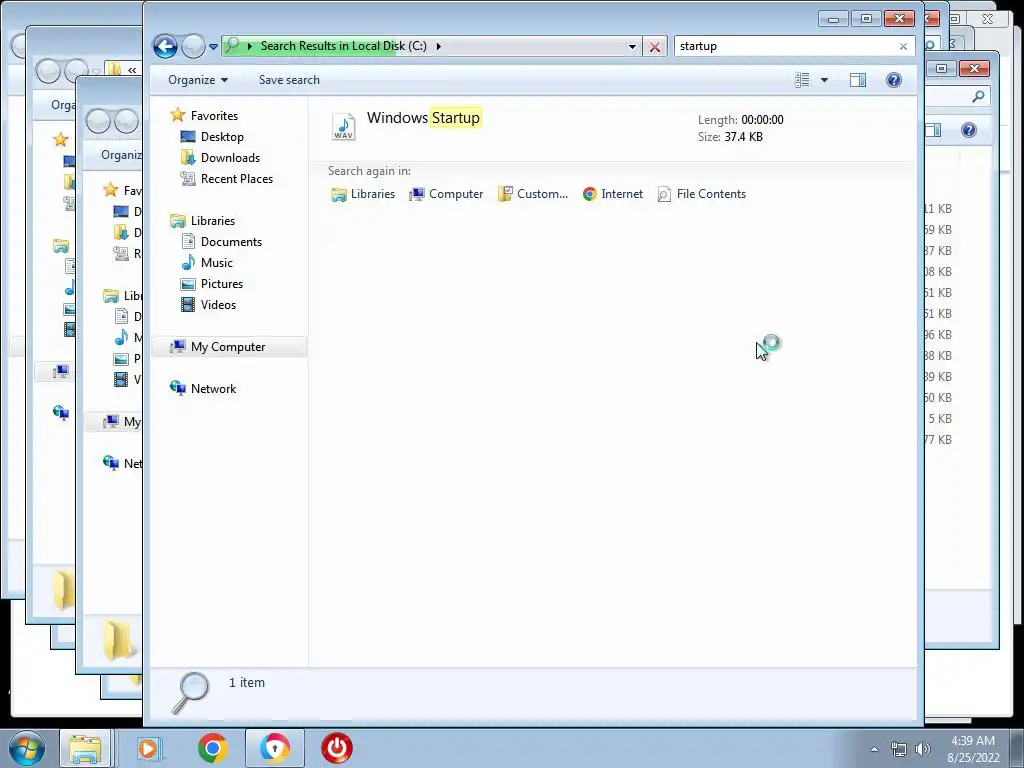Click help icon in the right background window

(968, 130)
